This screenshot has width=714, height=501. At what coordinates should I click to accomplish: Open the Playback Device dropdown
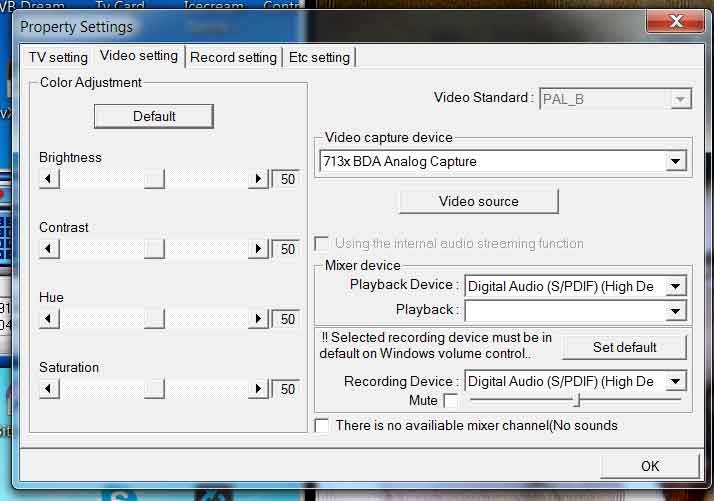(675, 287)
